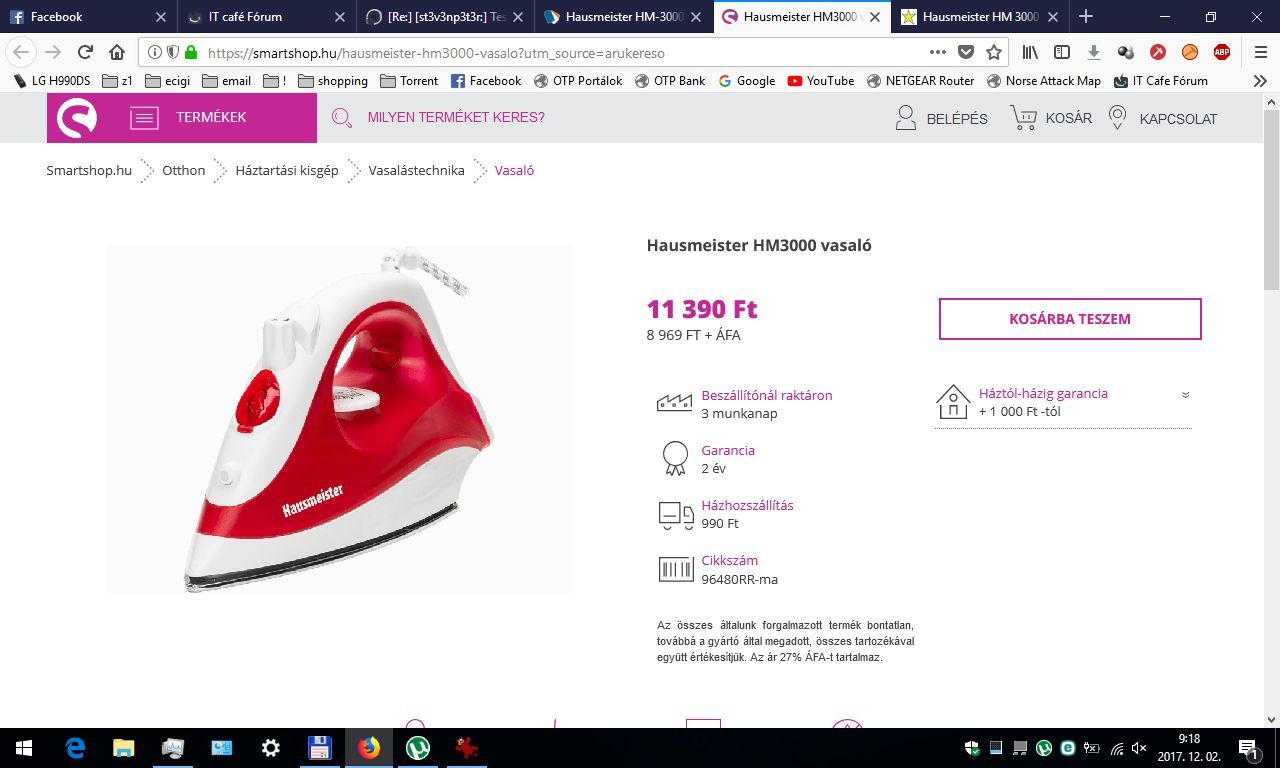Open the Otthon breadcrumb
1280x768 pixels.
(184, 170)
